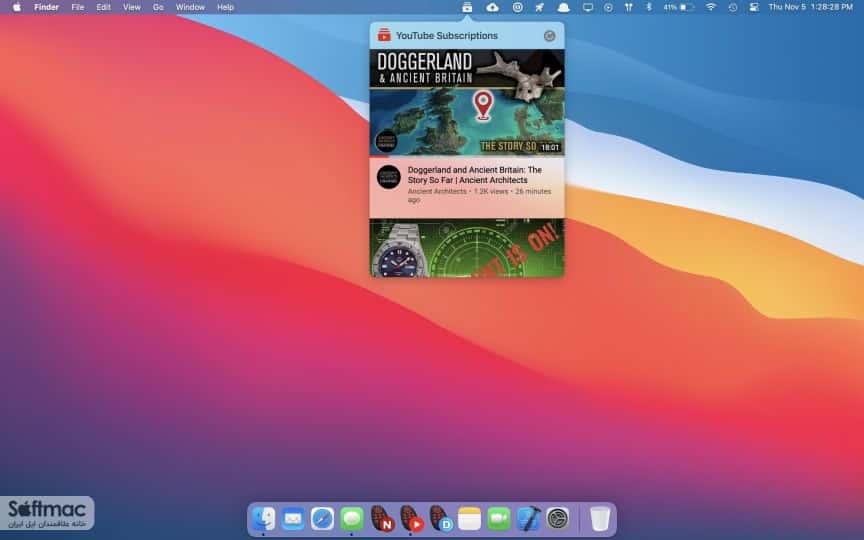
Task: Open the battery status showing 41%
Action: (x=678, y=7)
